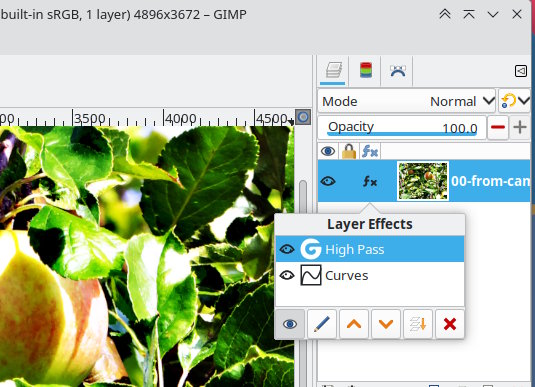The image size is (535, 387).
Task: Select the 00-from-can layer name
Action: click(x=490, y=181)
